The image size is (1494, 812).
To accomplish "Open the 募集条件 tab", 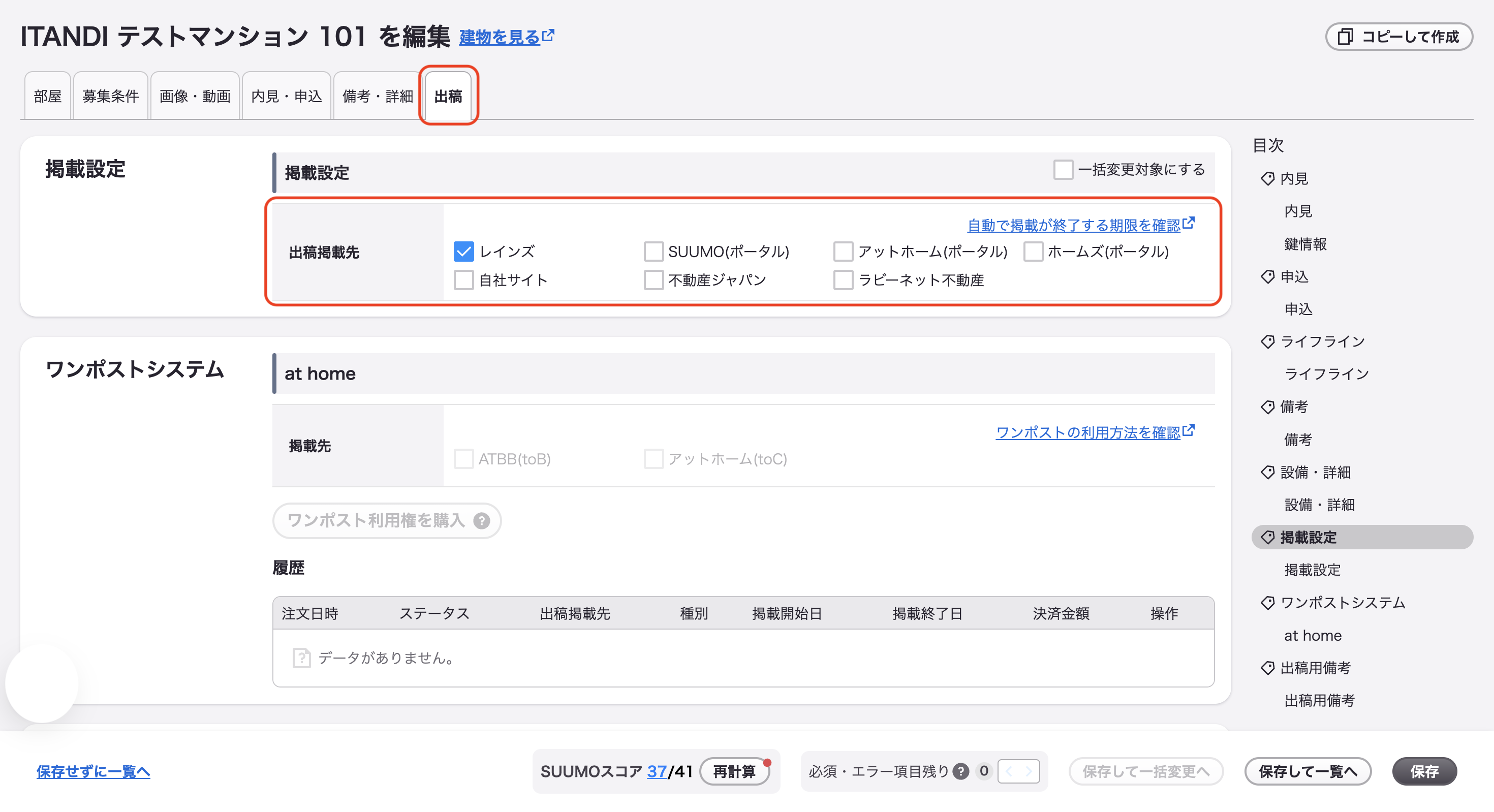I will [x=111, y=96].
